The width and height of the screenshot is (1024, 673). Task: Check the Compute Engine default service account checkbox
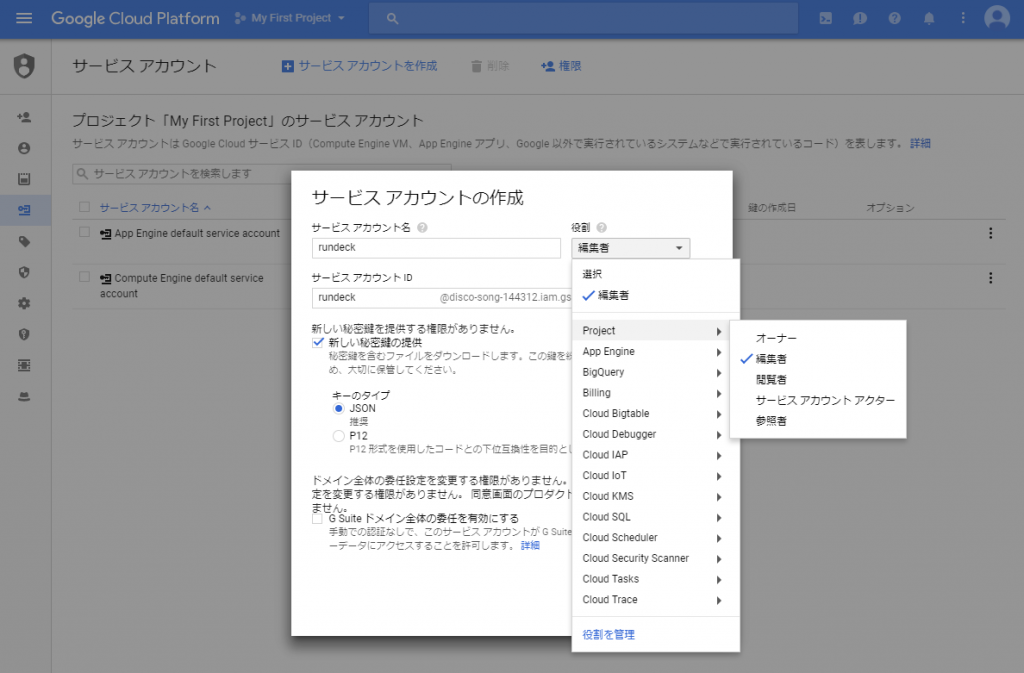click(84, 277)
